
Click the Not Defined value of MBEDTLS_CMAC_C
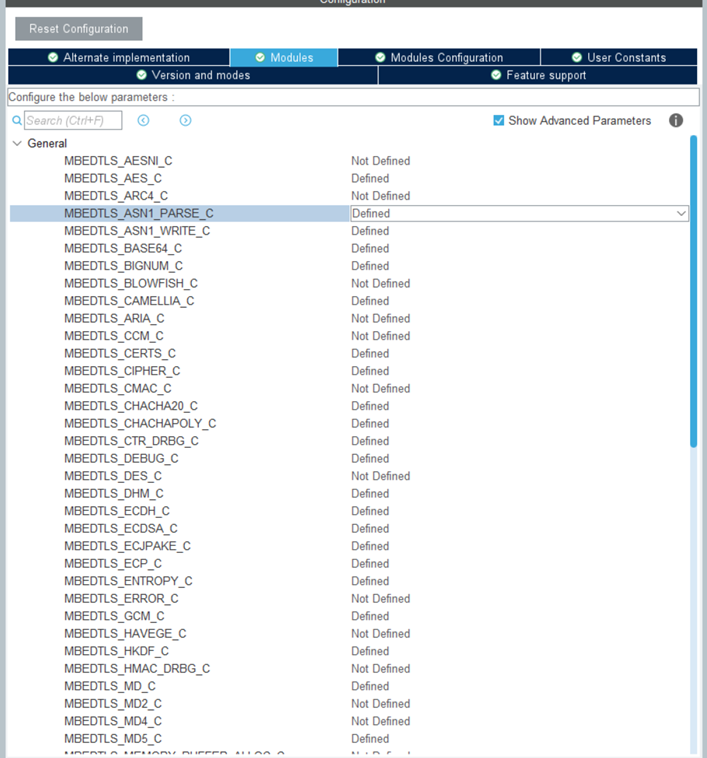coord(381,389)
